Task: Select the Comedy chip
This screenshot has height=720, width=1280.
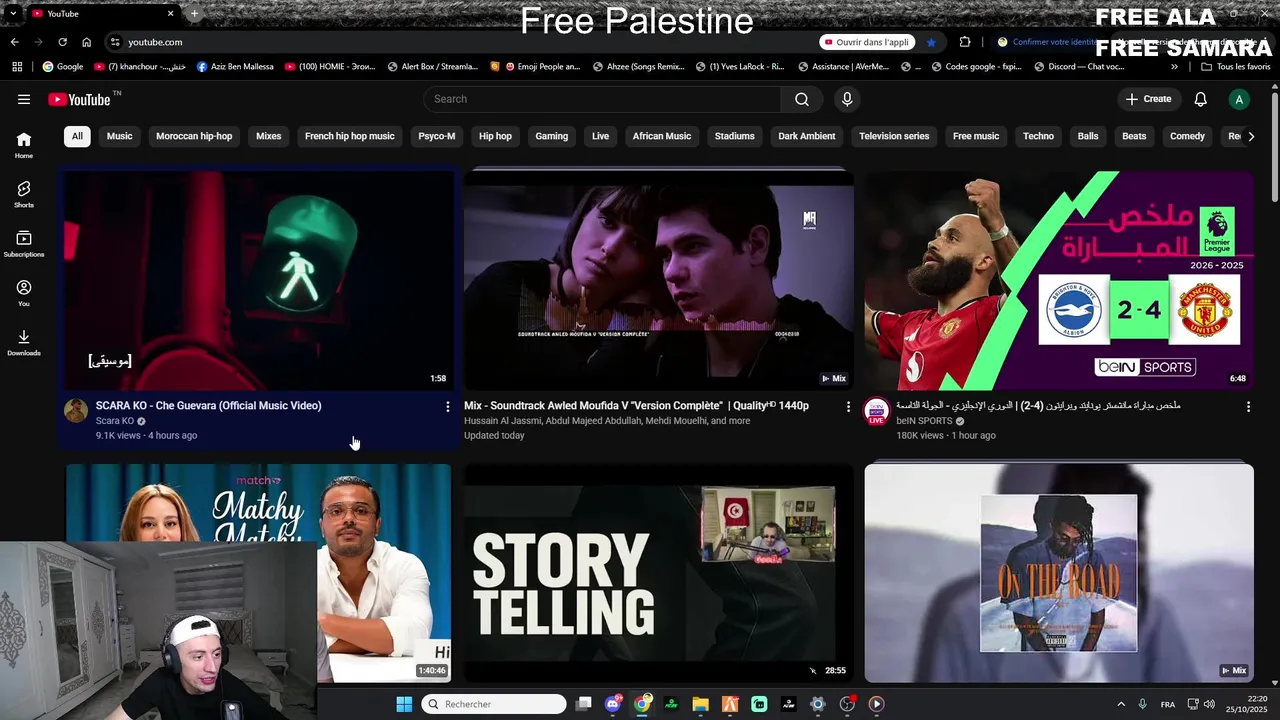Action: coord(1187,136)
